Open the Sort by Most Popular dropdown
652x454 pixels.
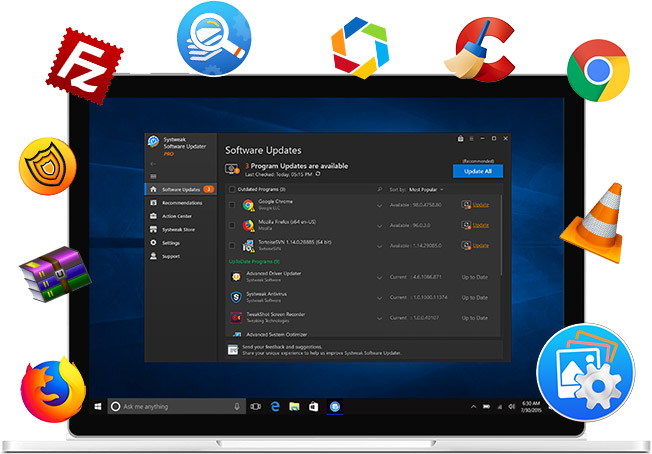pyautogui.click(x=426, y=190)
